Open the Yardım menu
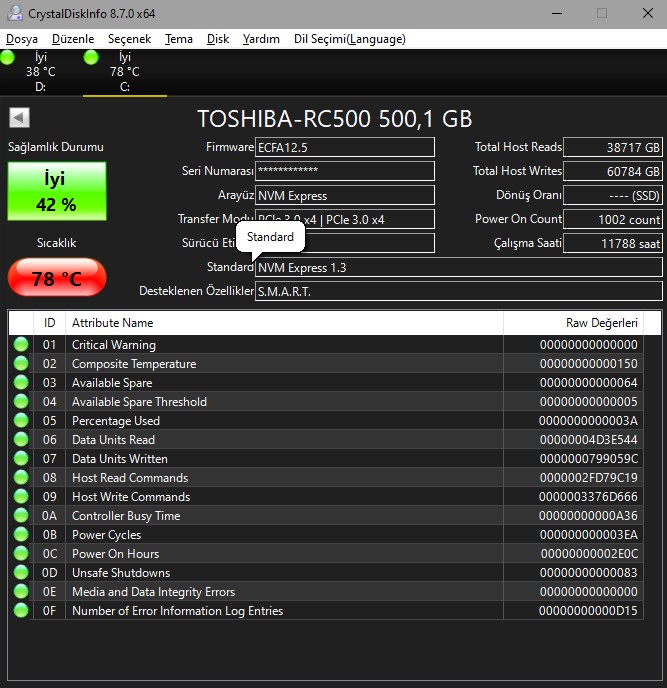The image size is (667, 688). click(x=261, y=39)
